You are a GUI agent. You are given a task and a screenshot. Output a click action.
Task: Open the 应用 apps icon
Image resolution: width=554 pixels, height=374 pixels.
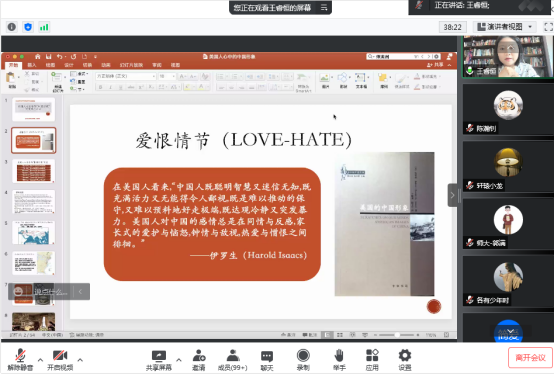372,355
